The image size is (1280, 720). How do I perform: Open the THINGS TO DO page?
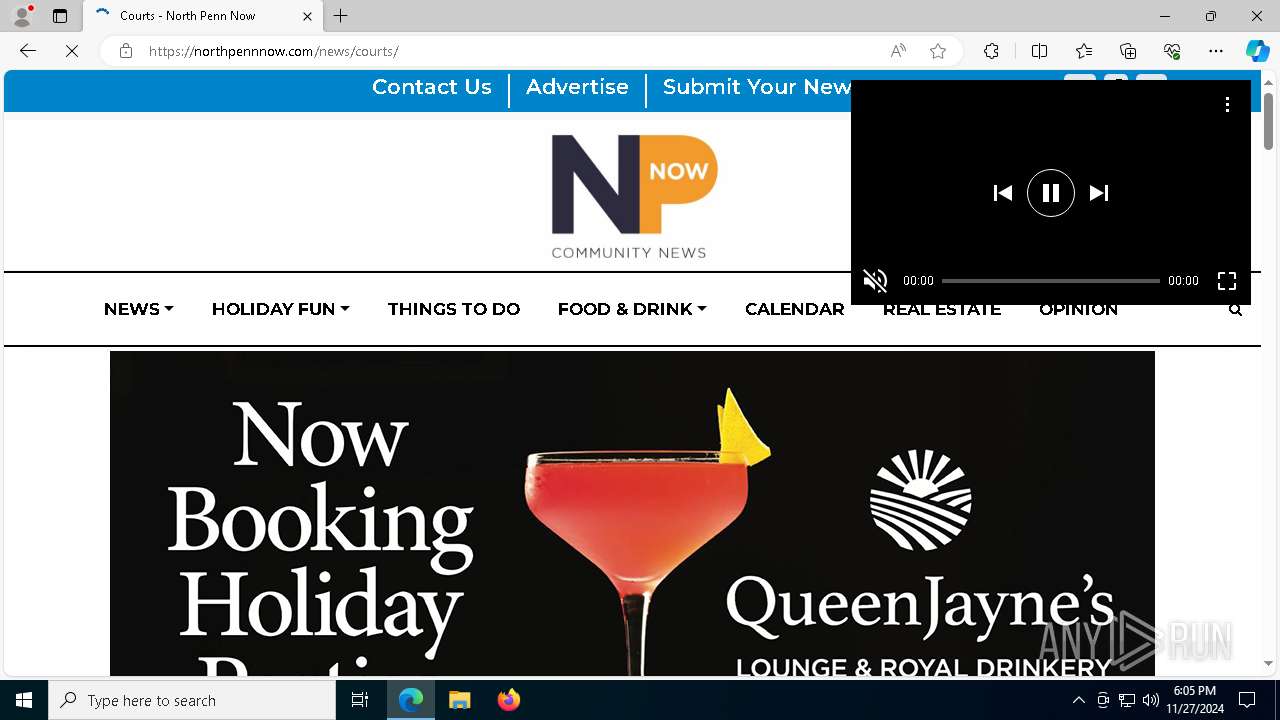click(454, 309)
